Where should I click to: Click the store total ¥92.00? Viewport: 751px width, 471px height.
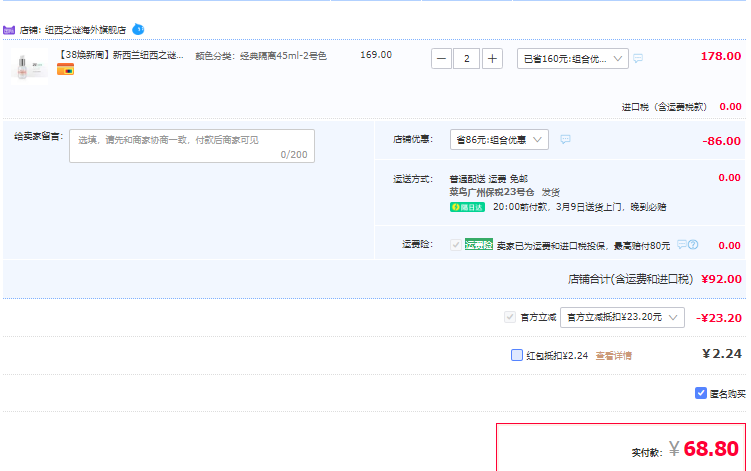pyautogui.click(x=721, y=279)
